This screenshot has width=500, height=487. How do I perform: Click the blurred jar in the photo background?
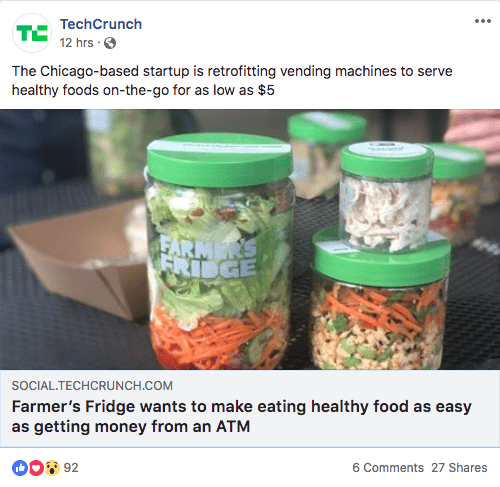(x=325, y=152)
